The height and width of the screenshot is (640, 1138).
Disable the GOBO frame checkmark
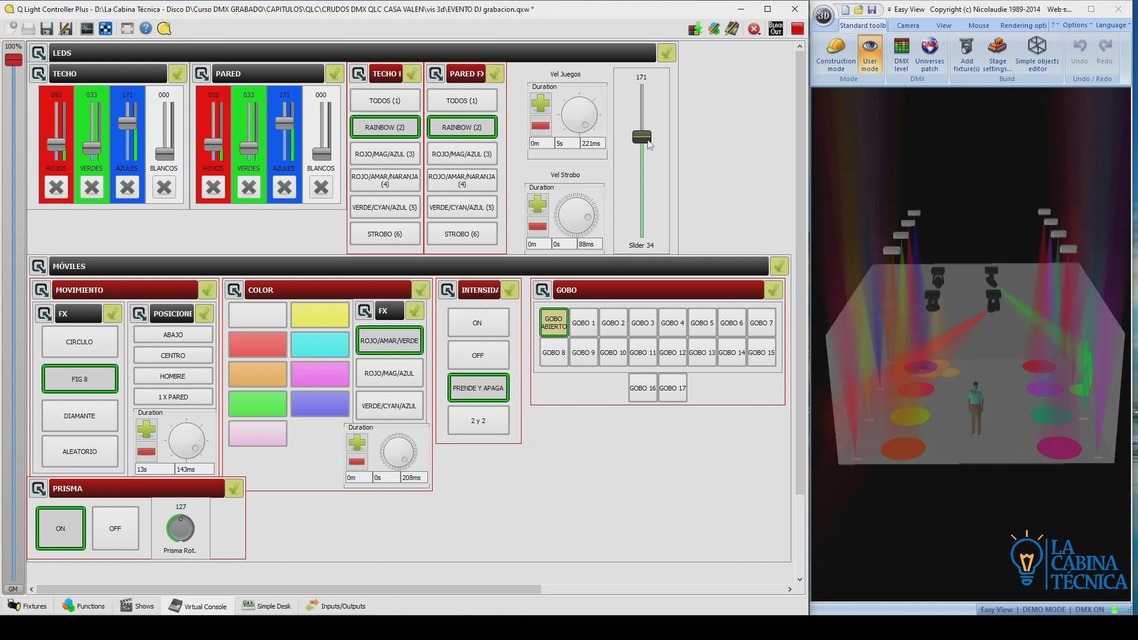(774, 290)
